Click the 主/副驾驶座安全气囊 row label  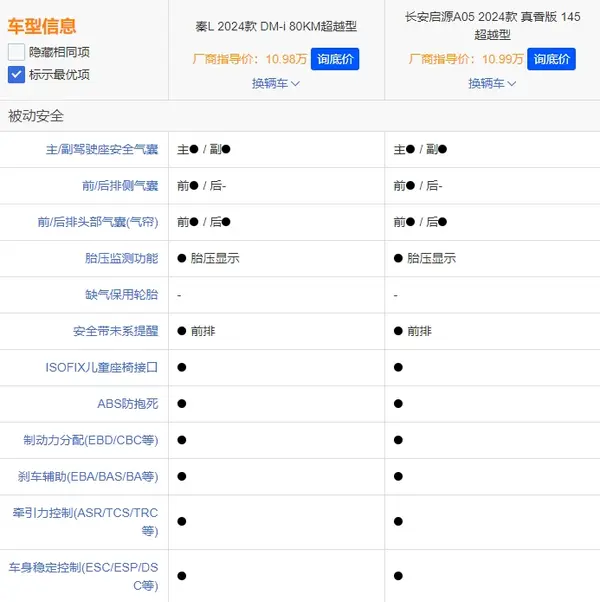click(x=102, y=149)
